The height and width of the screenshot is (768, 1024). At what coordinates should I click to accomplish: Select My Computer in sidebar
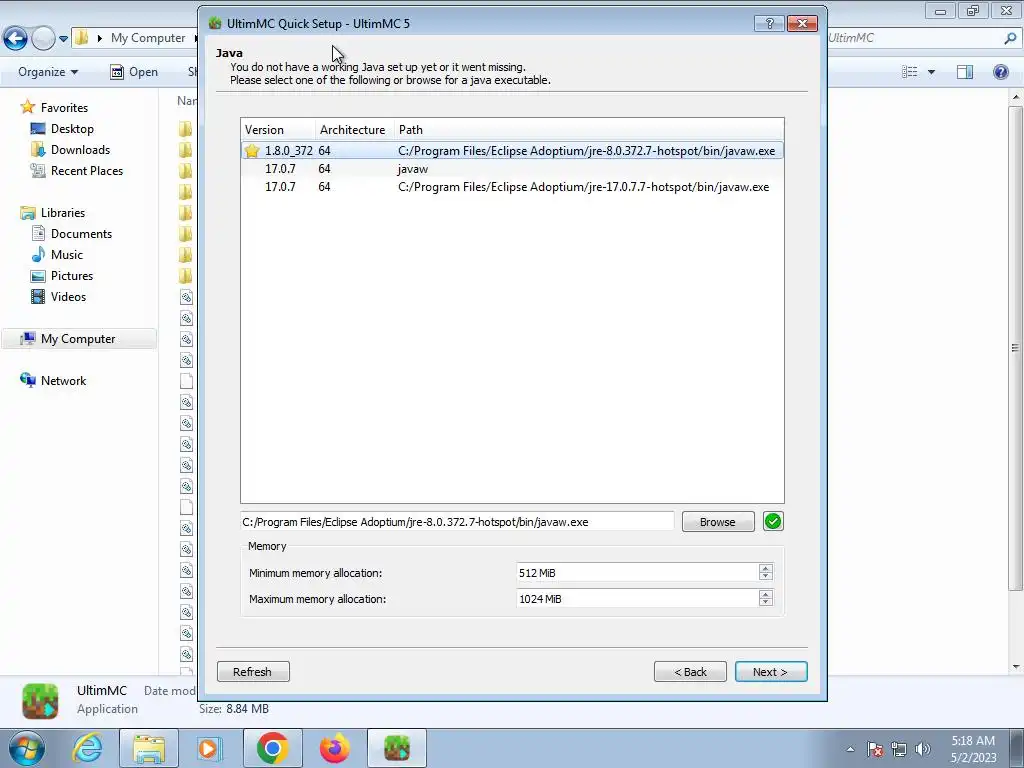point(78,339)
